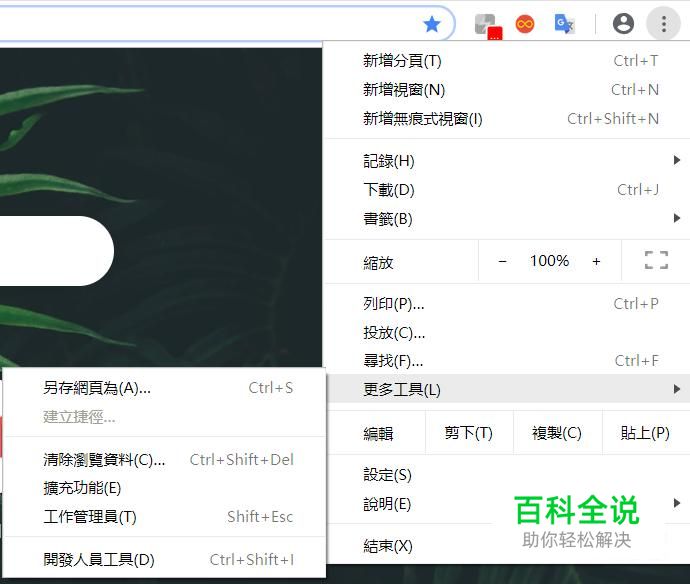Expand the 書籤(B) bookmarks submenu
Image resolution: width=690 pixels, height=584 pixels.
508,219
